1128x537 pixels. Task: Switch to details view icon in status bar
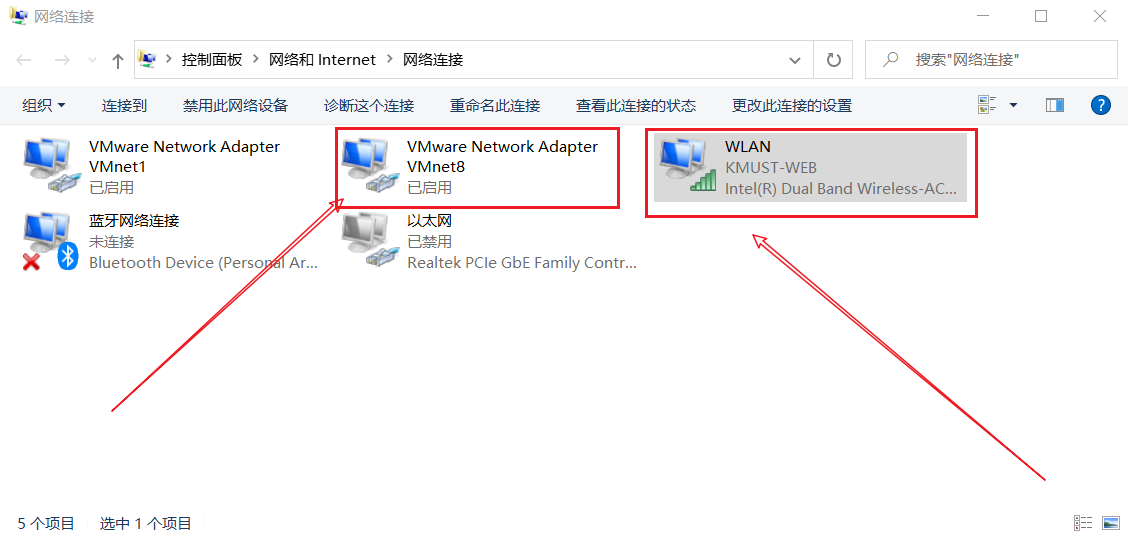coord(1083,523)
